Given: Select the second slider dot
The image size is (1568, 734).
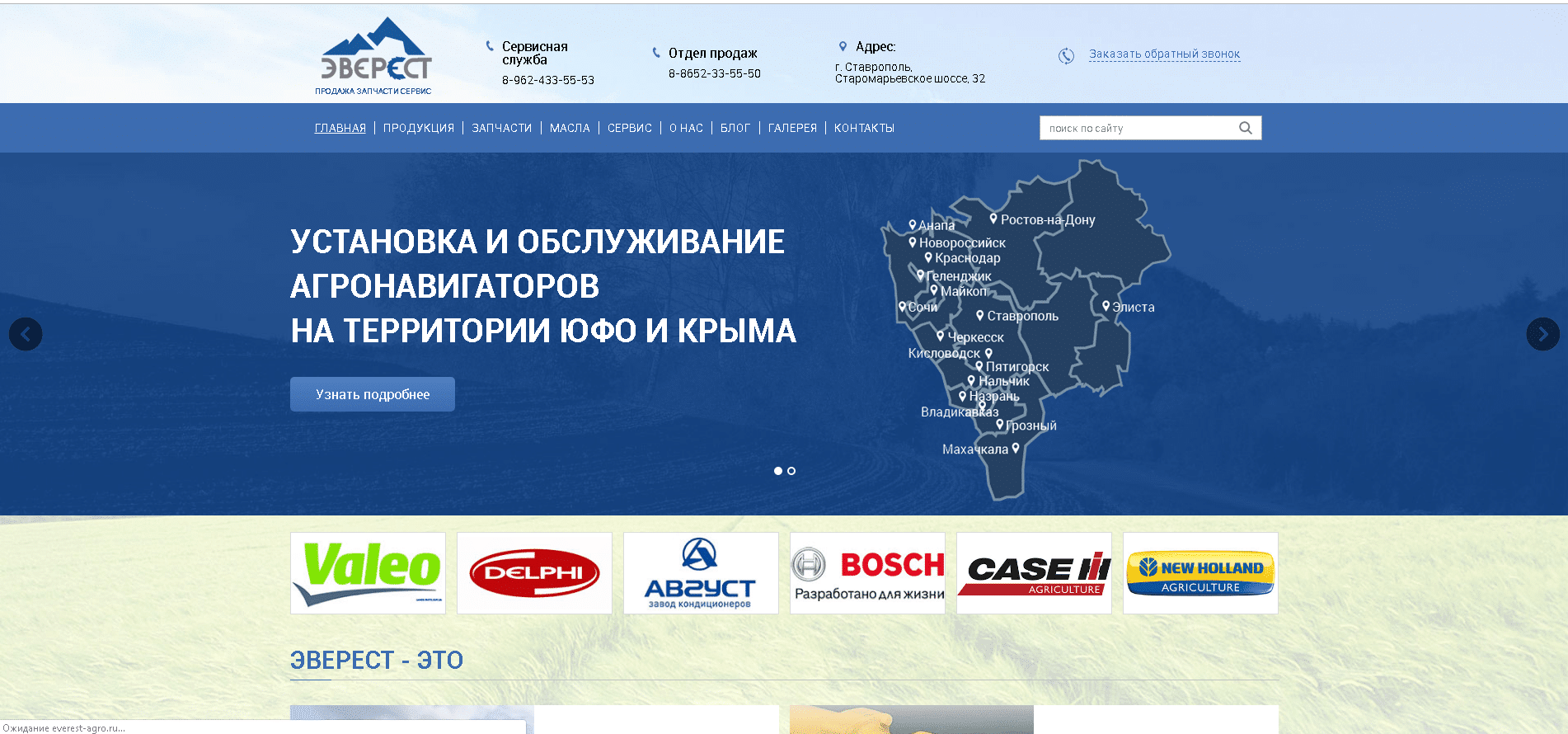Looking at the screenshot, I should 791,471.
